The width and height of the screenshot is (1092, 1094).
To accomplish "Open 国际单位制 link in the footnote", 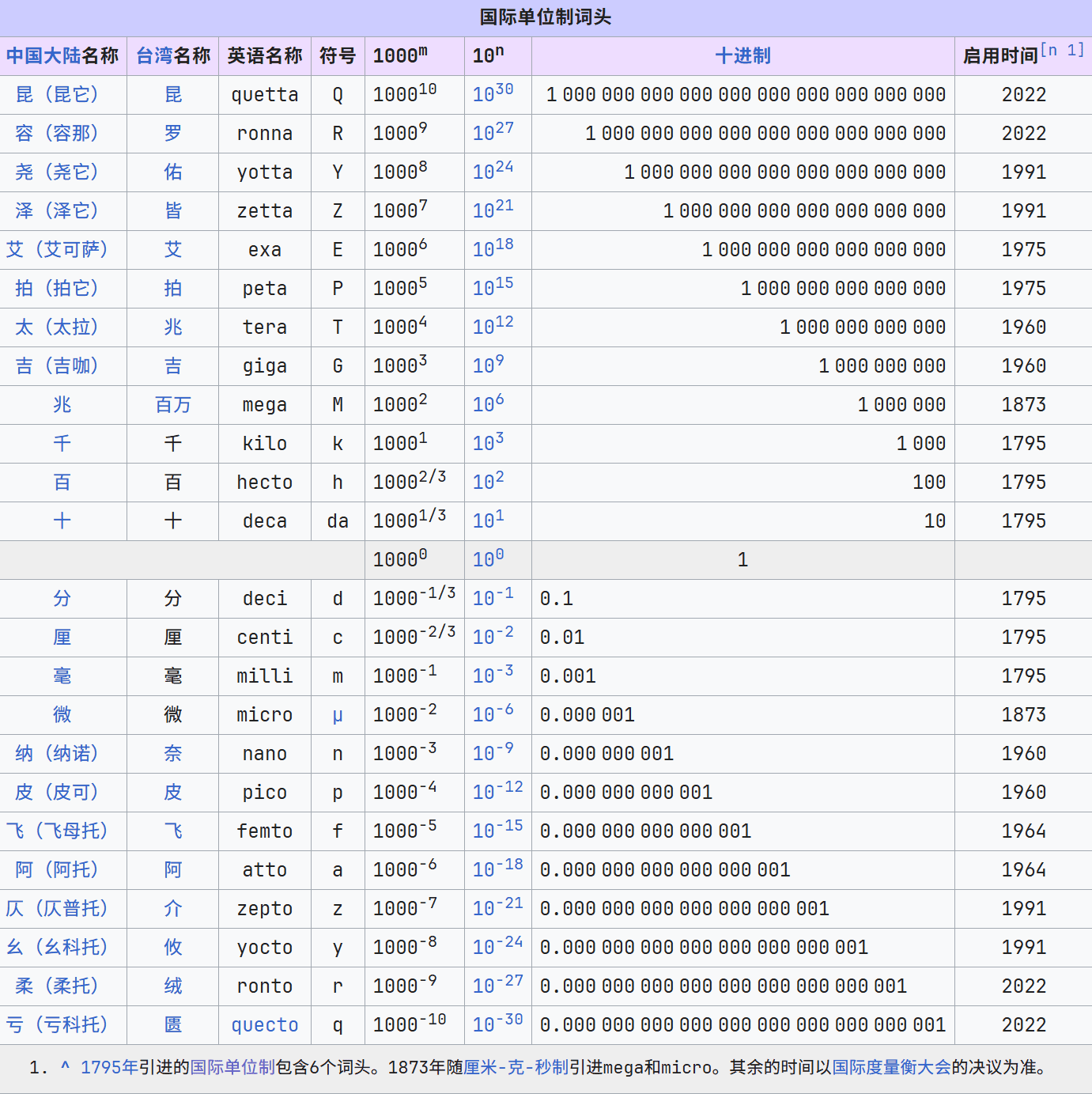I will click(x=232, y=1068).
